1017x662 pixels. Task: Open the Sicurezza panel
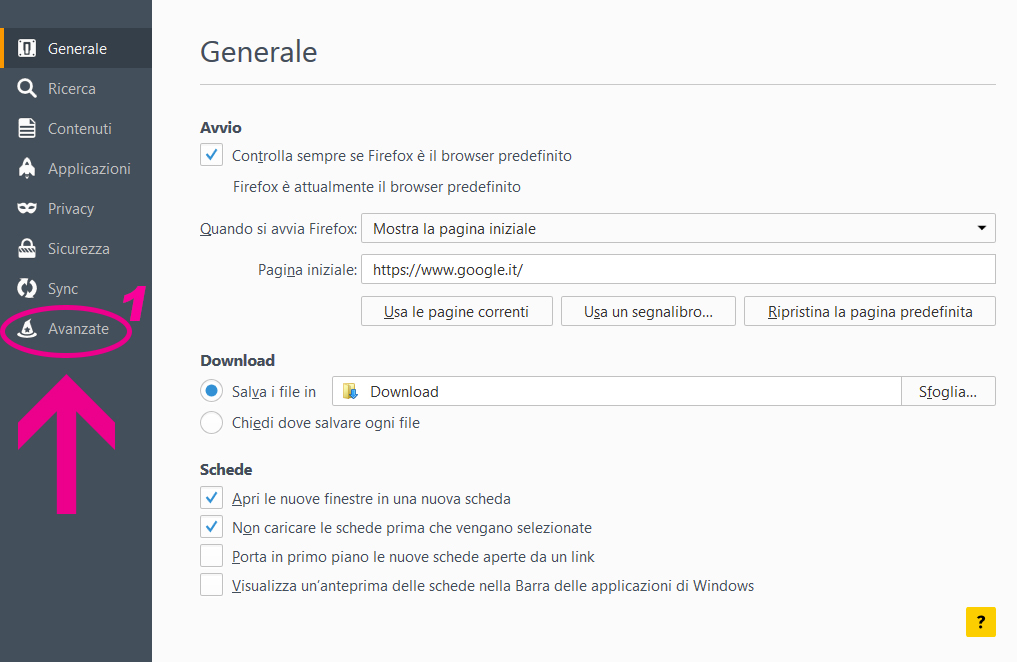[76, 248]
